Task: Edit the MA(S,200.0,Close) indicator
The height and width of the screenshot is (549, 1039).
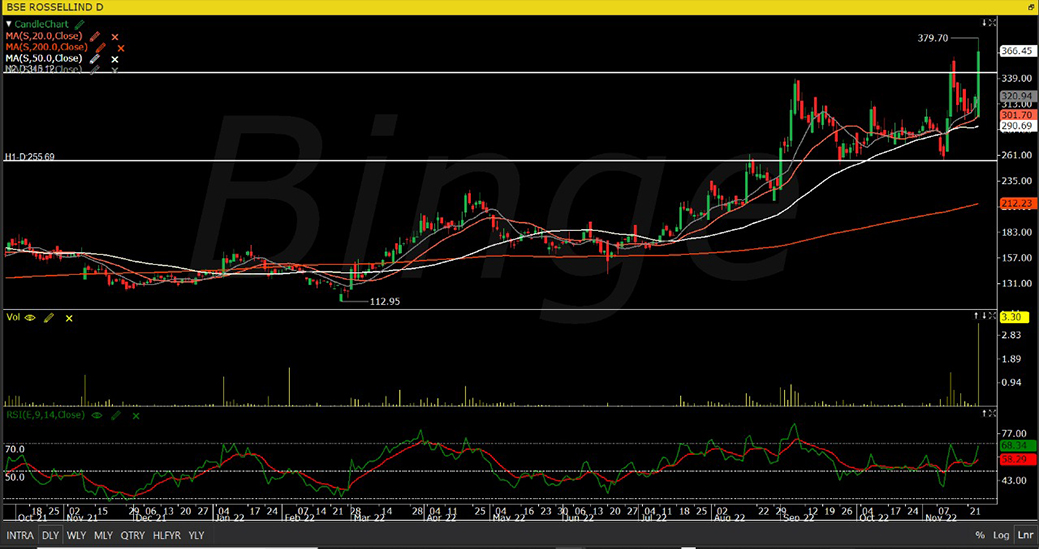Action: coord(100,48)
